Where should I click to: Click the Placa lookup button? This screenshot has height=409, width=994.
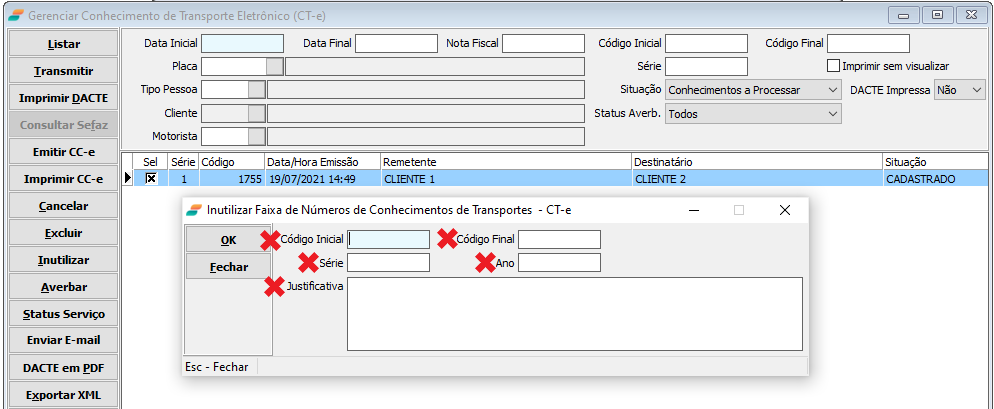[274, 66]
